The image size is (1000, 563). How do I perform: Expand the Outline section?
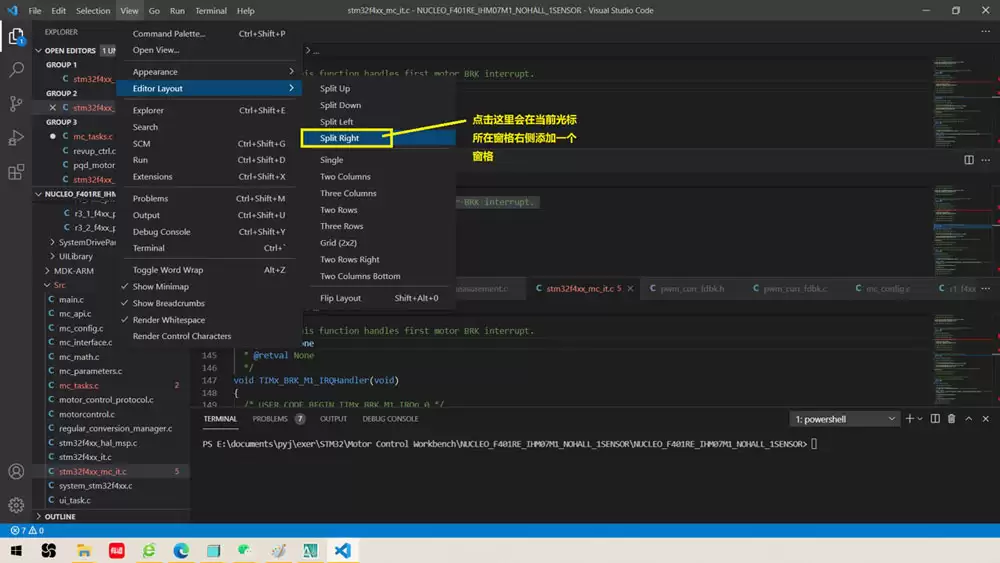(60, 516)
